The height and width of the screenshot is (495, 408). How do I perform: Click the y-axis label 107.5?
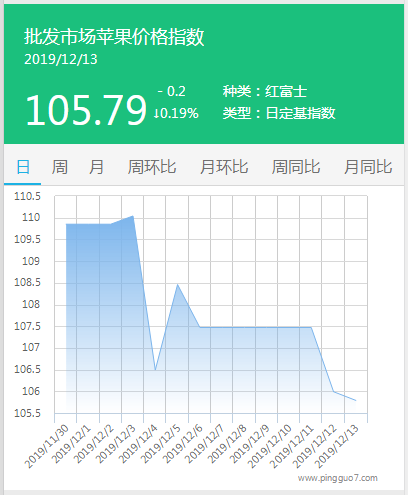pos(27,326)
